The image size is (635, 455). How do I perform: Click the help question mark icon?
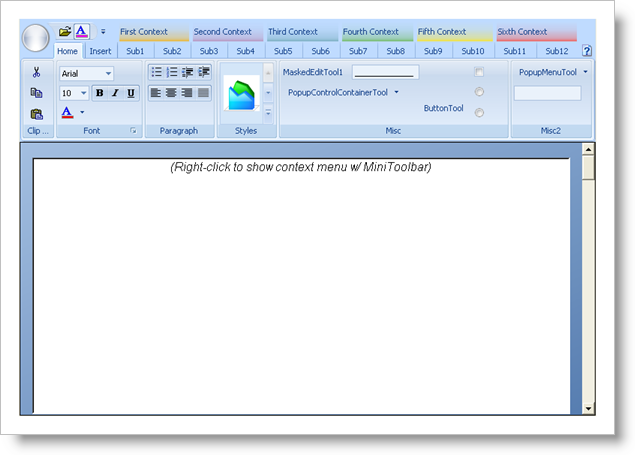[x=587, y=51]
